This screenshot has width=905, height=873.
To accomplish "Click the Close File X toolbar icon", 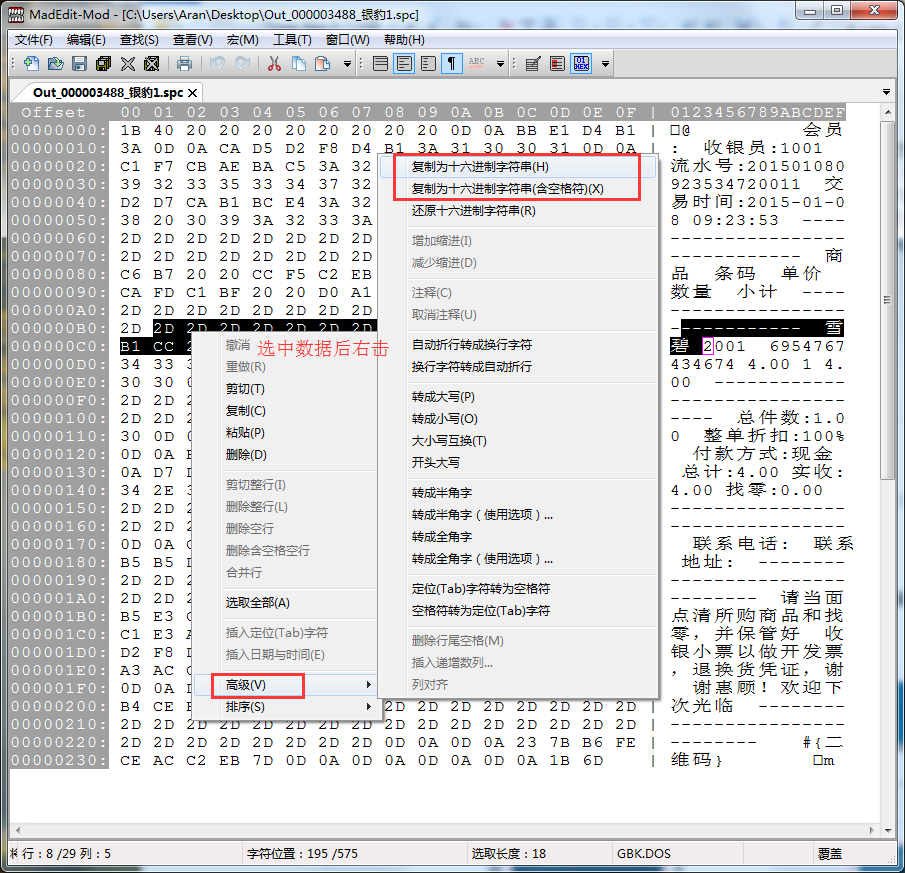I will point(128,63).
